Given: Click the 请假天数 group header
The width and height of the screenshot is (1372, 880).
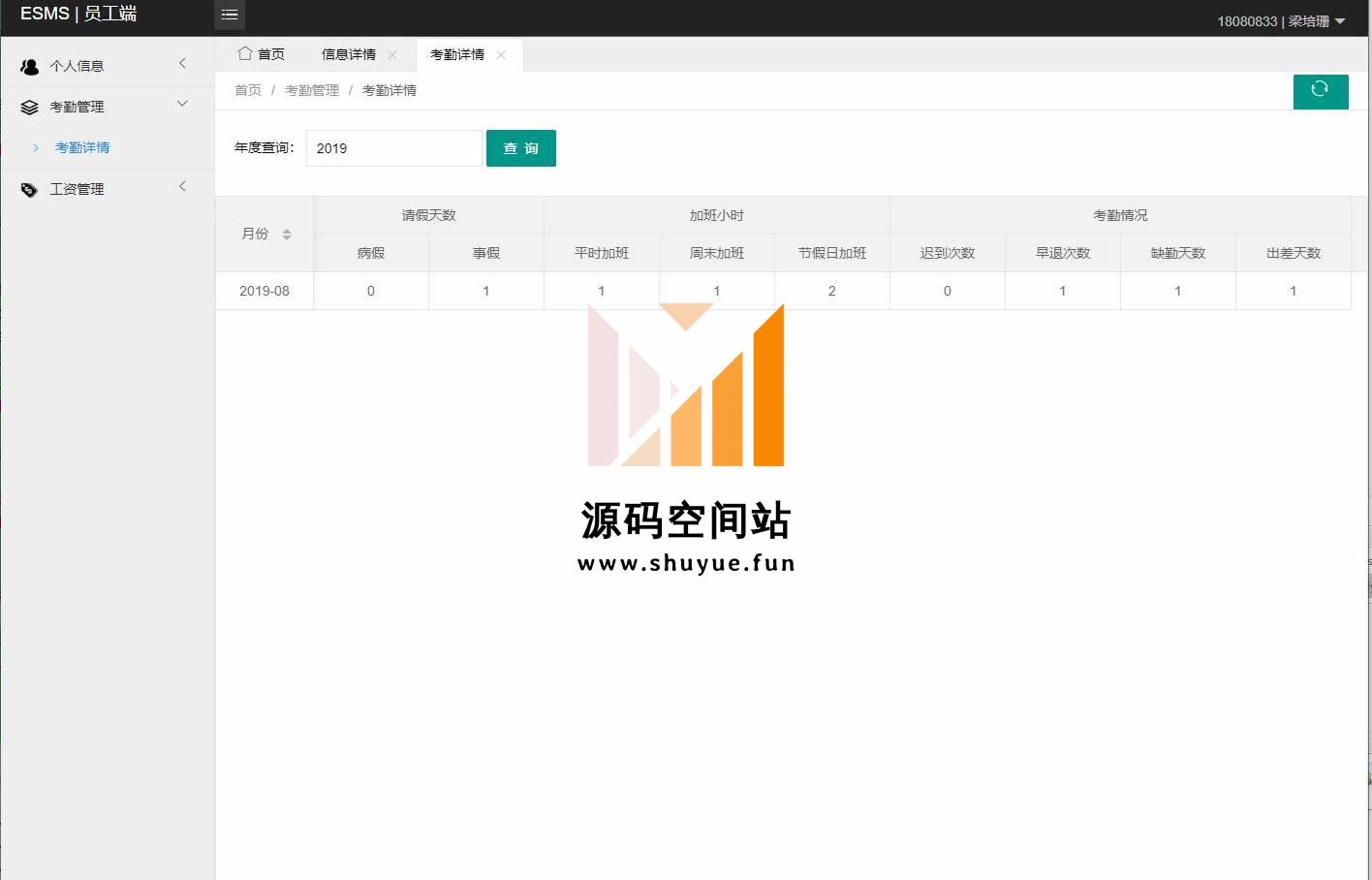Looking at the screenshot, I should [x=429, y=215].
